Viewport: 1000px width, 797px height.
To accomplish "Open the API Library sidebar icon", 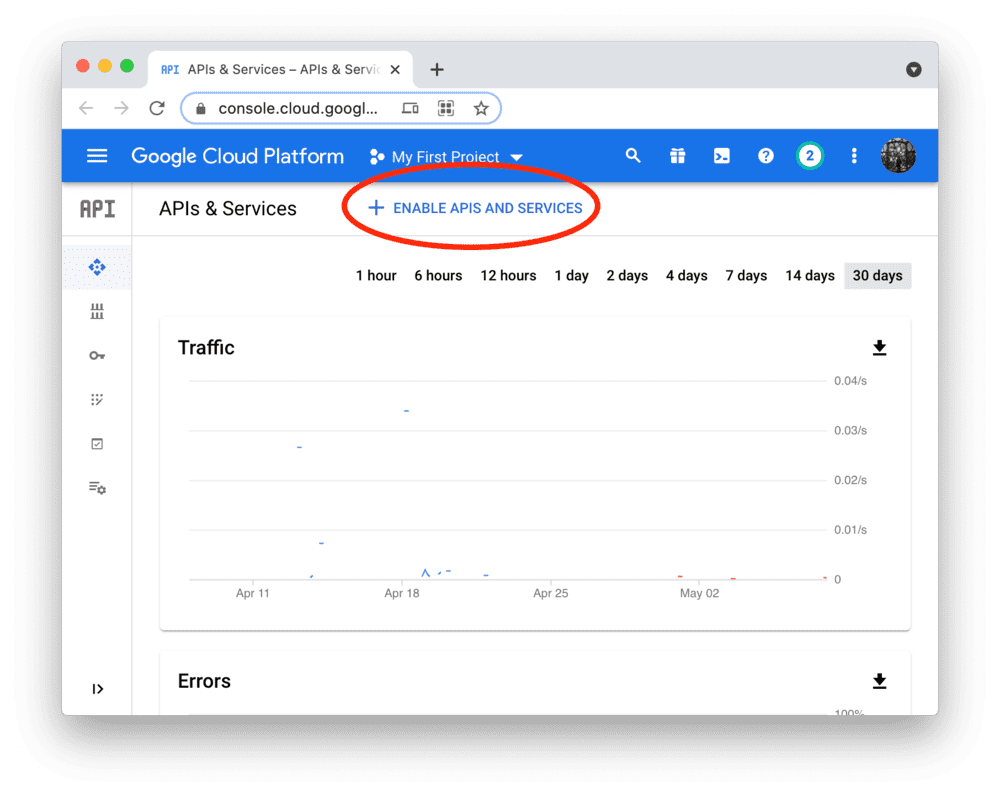I will tap(97, 311).
